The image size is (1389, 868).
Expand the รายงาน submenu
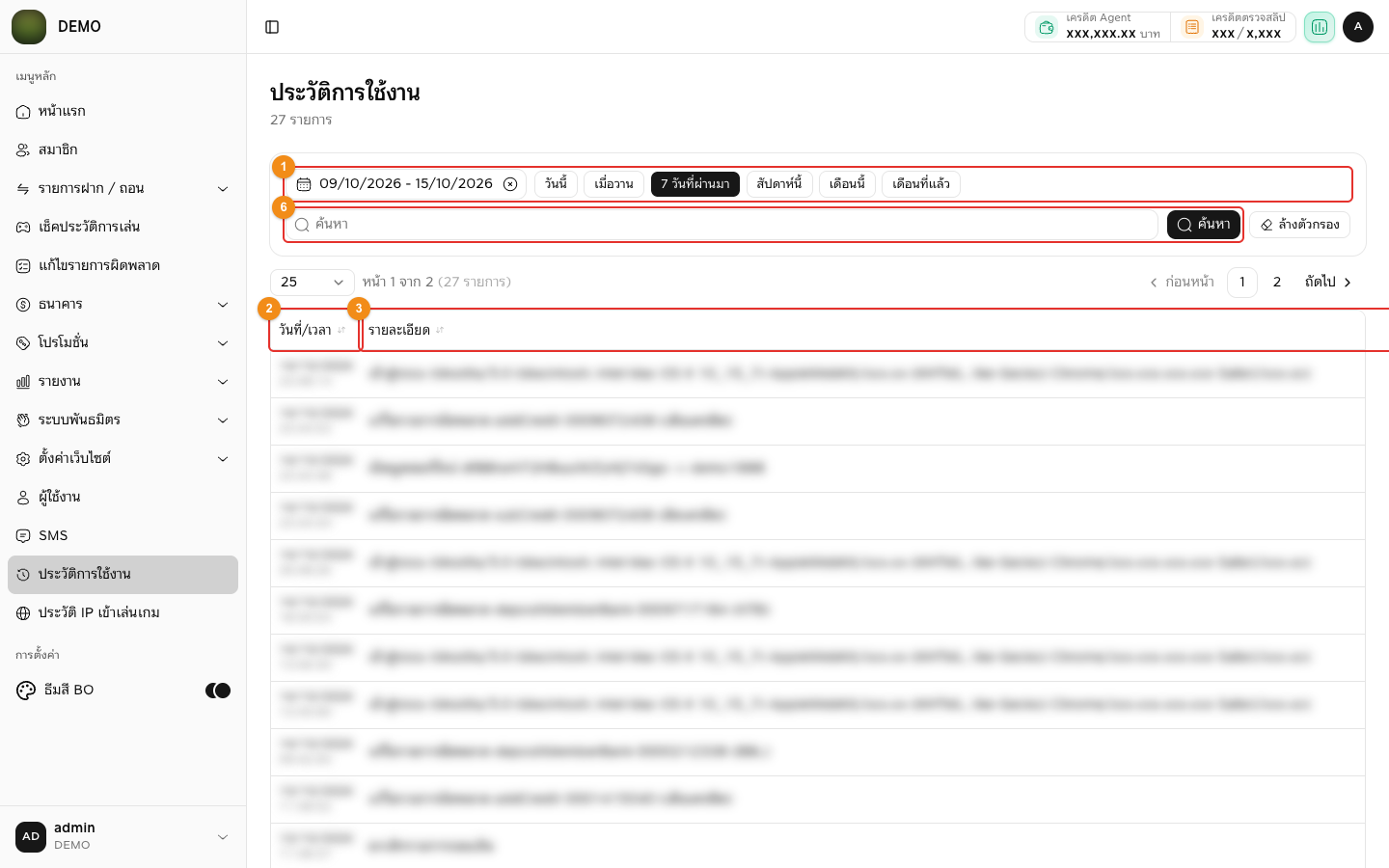coord(123,382)
